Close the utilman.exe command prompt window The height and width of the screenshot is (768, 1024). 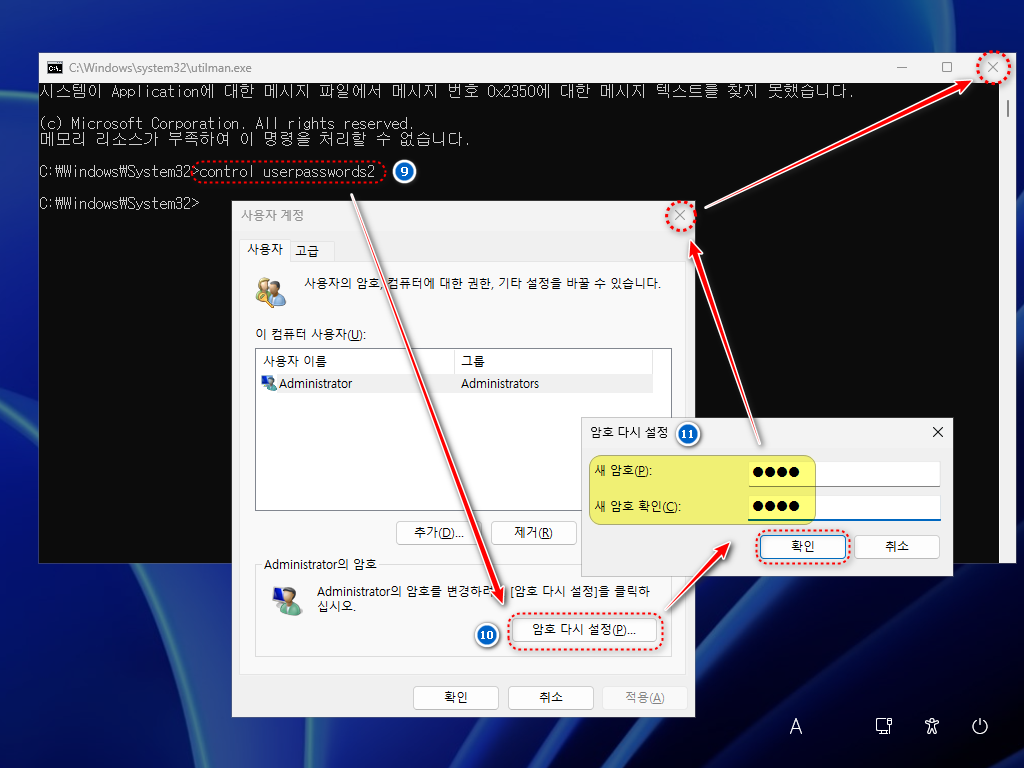[993, 67]
